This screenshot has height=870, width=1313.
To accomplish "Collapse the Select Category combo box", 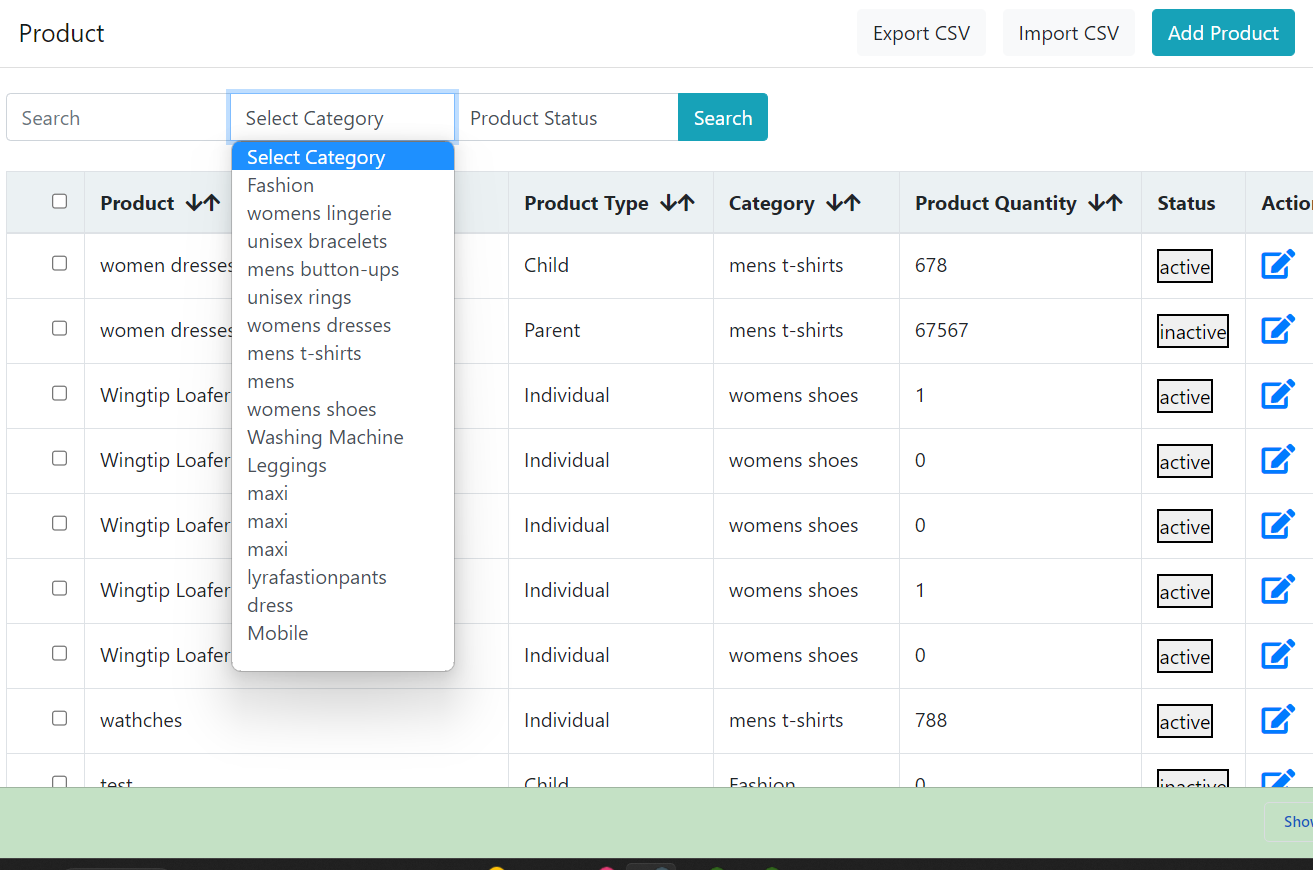I will pos(343,117).
